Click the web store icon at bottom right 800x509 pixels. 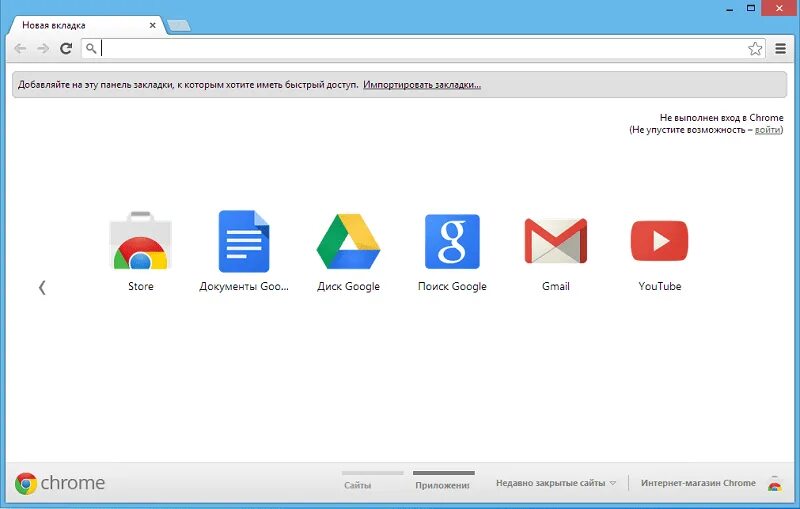[x=774, y=484]
